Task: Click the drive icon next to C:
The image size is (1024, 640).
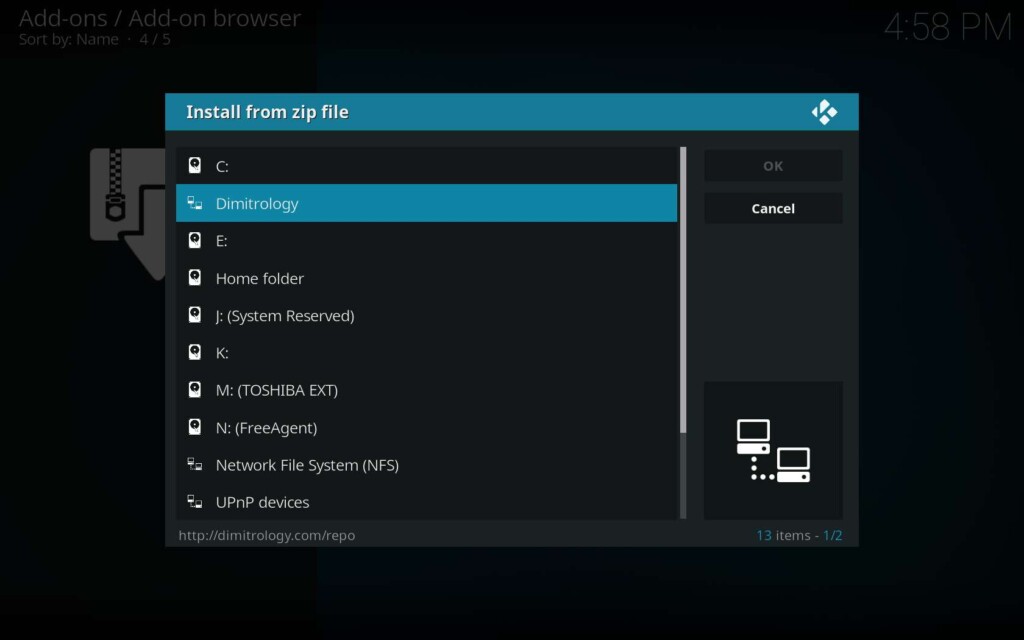Action: point(195,165)
